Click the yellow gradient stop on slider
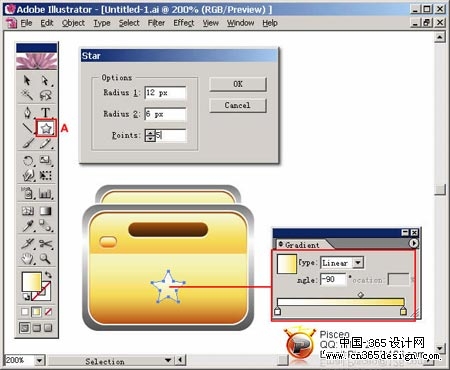 (x=403, y=311)
